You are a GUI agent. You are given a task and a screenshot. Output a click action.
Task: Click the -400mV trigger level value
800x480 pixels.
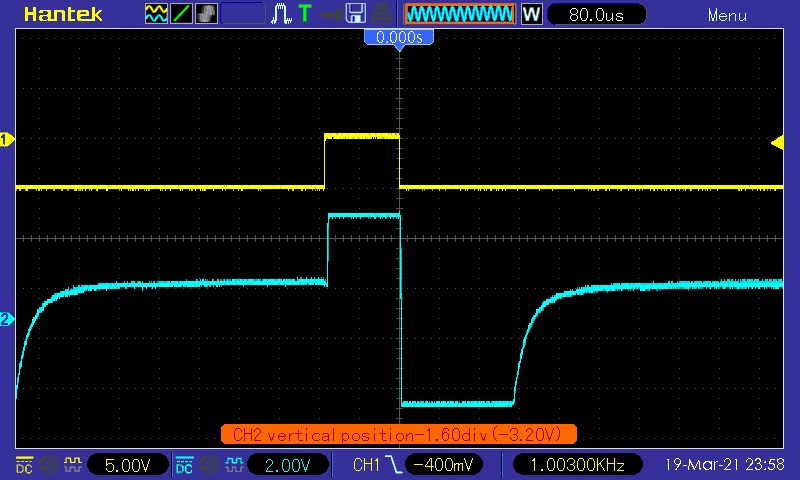coord(448,465)
